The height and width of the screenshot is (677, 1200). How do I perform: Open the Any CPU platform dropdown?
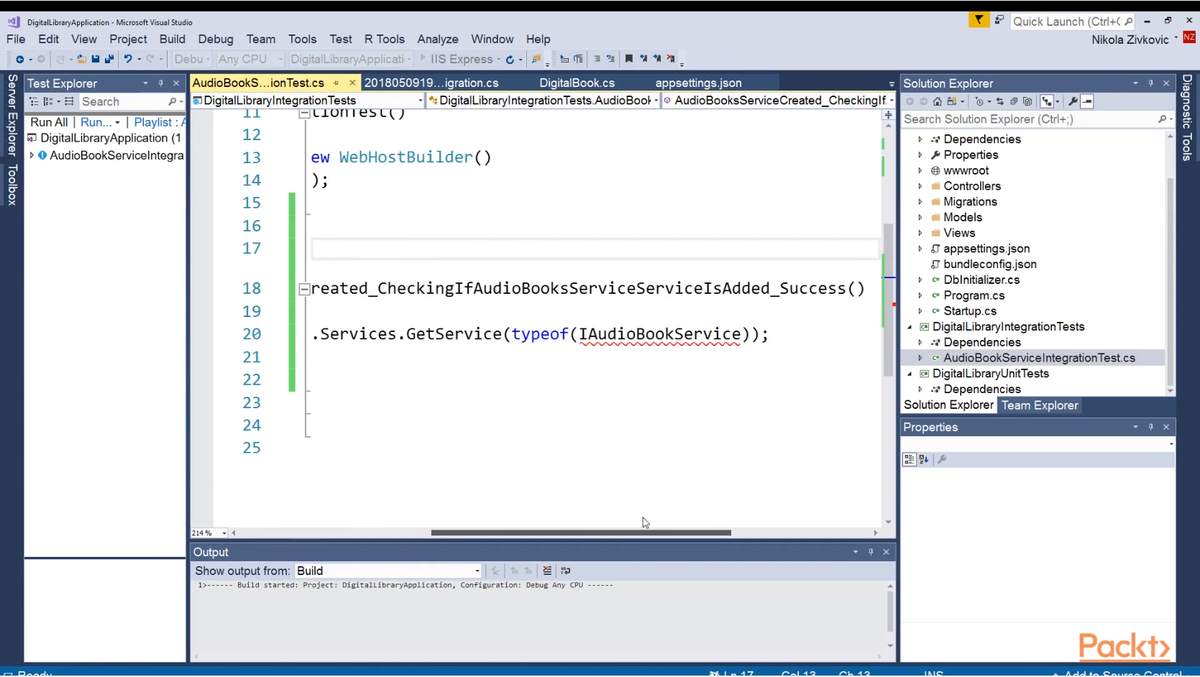click(x=250, y=59)
